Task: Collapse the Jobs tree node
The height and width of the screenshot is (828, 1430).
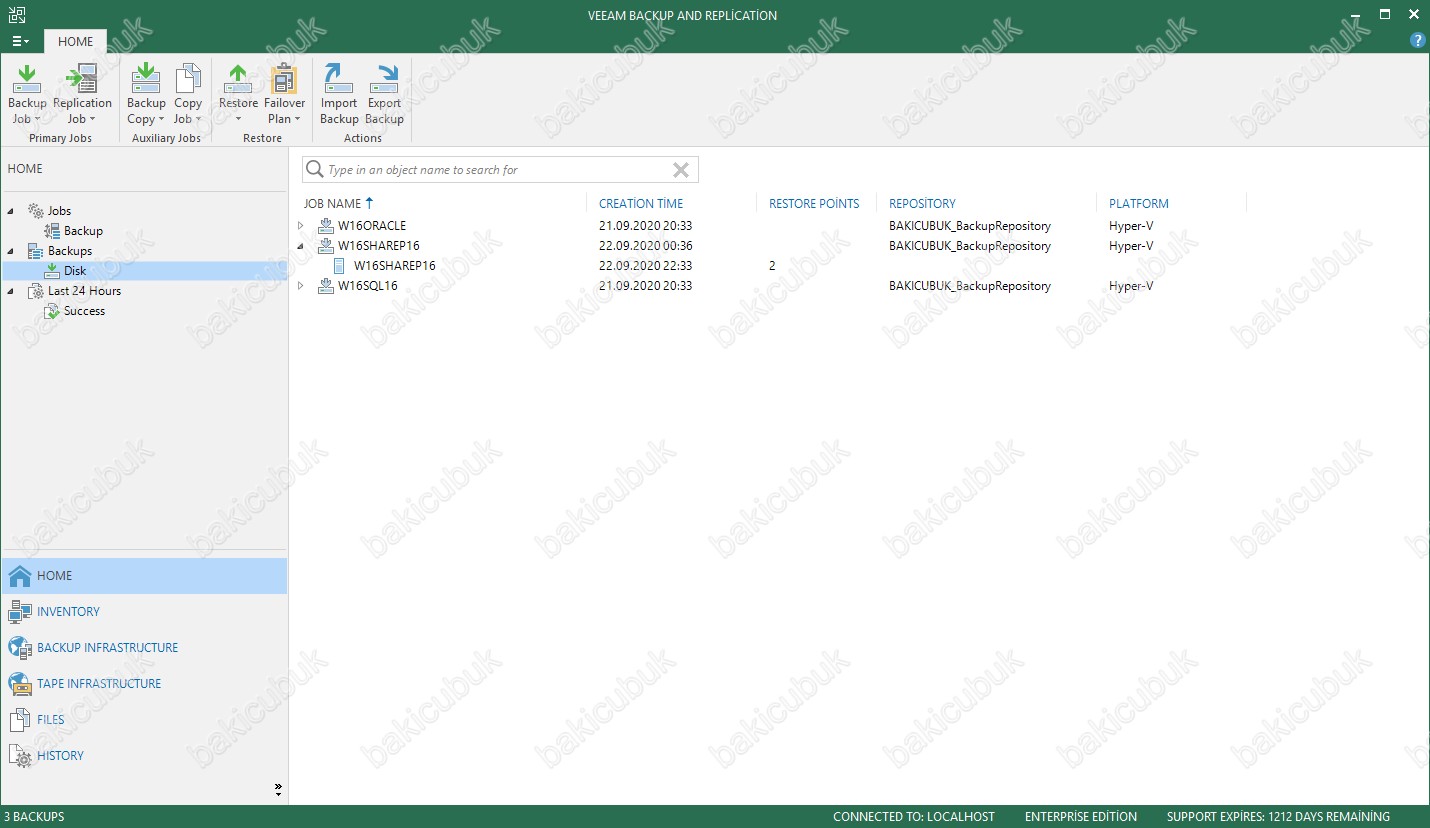Action: coord(11,211)
